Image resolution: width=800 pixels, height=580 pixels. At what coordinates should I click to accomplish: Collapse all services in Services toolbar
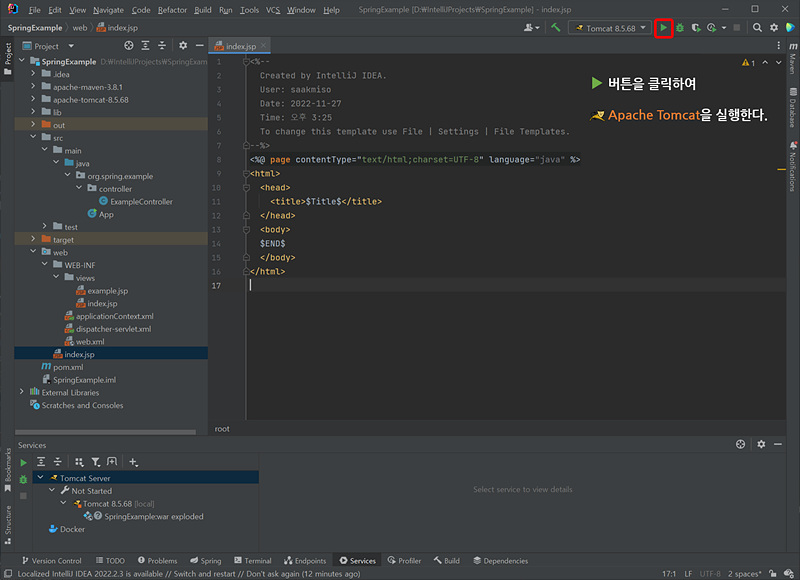pos(58,462)
